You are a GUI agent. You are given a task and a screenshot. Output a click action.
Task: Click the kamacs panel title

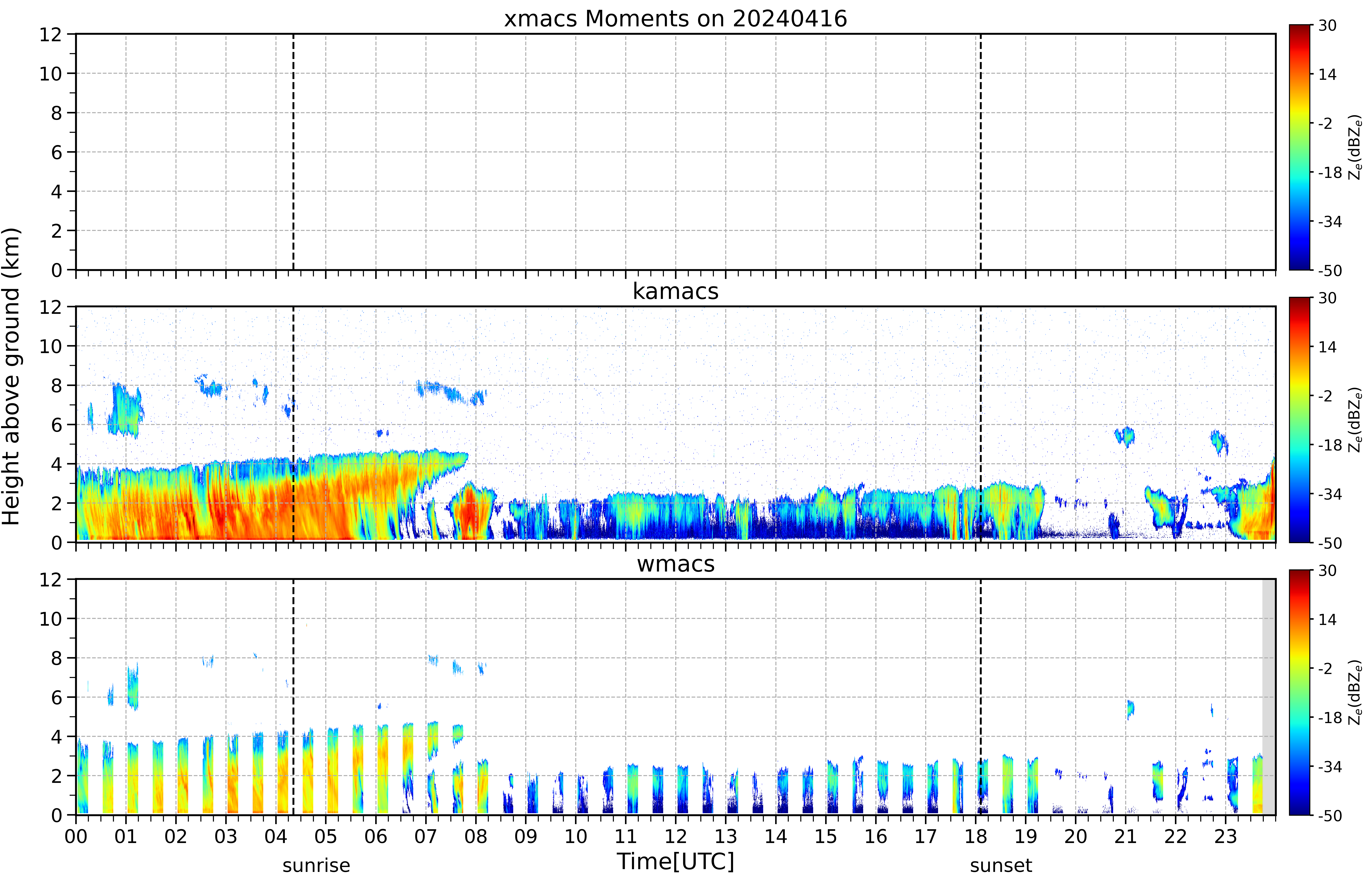click(x=675, y=291)
